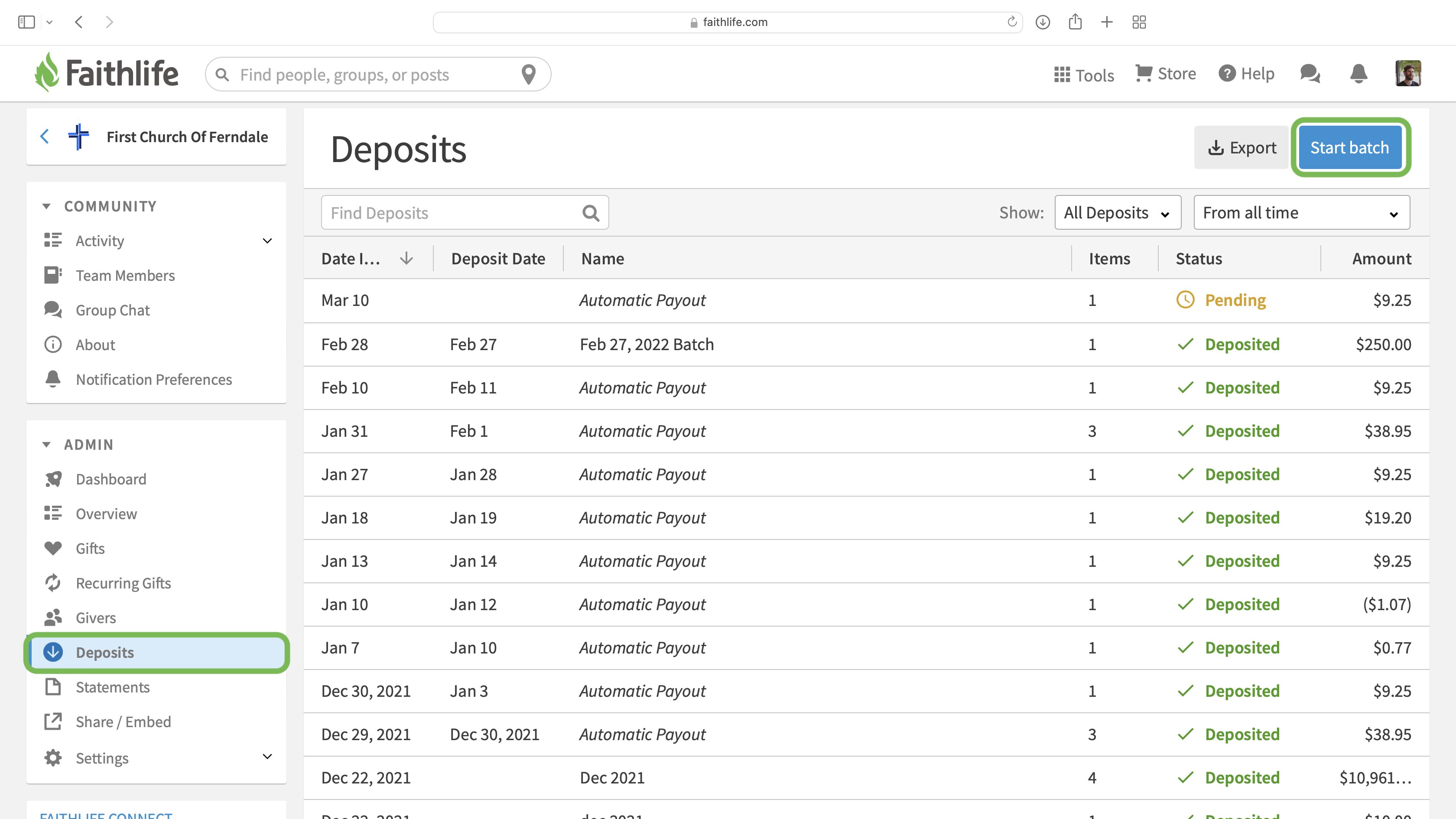Sort by the Amount column header

(1381, 258)
